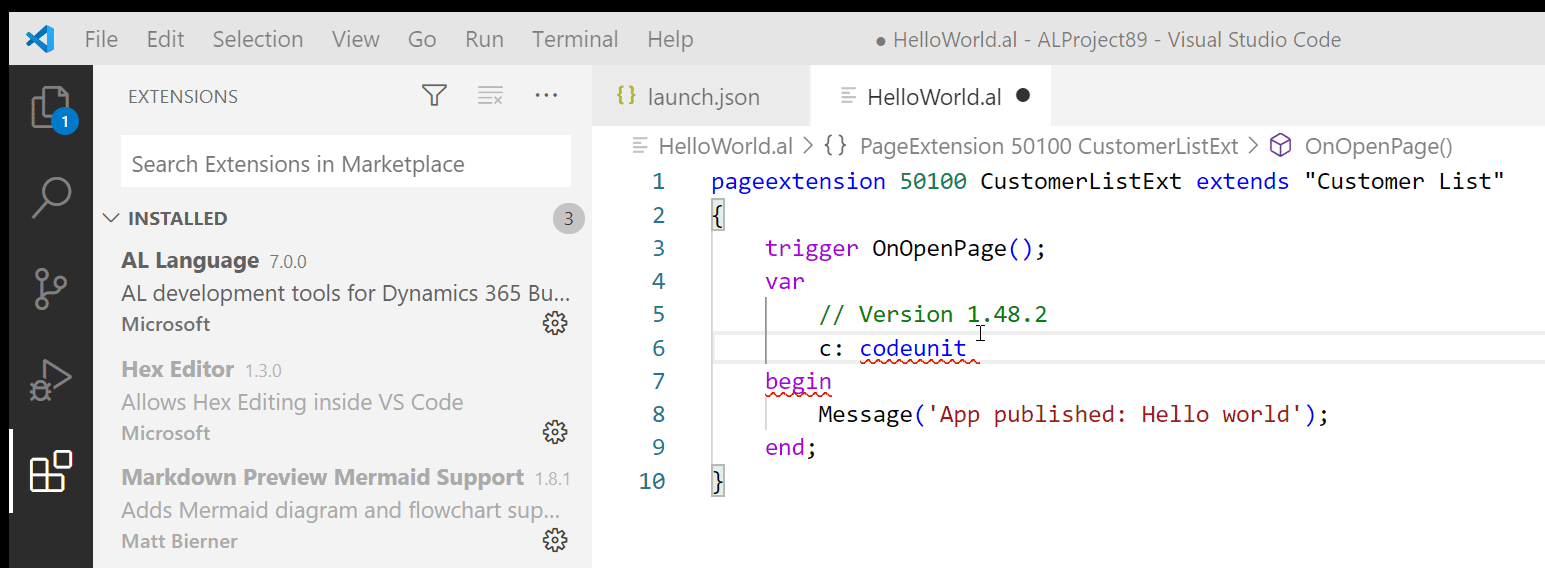Click the unsaved dot on HelloWorld.al tab
Viewport: 1545px width, 568px height.
1022,96
